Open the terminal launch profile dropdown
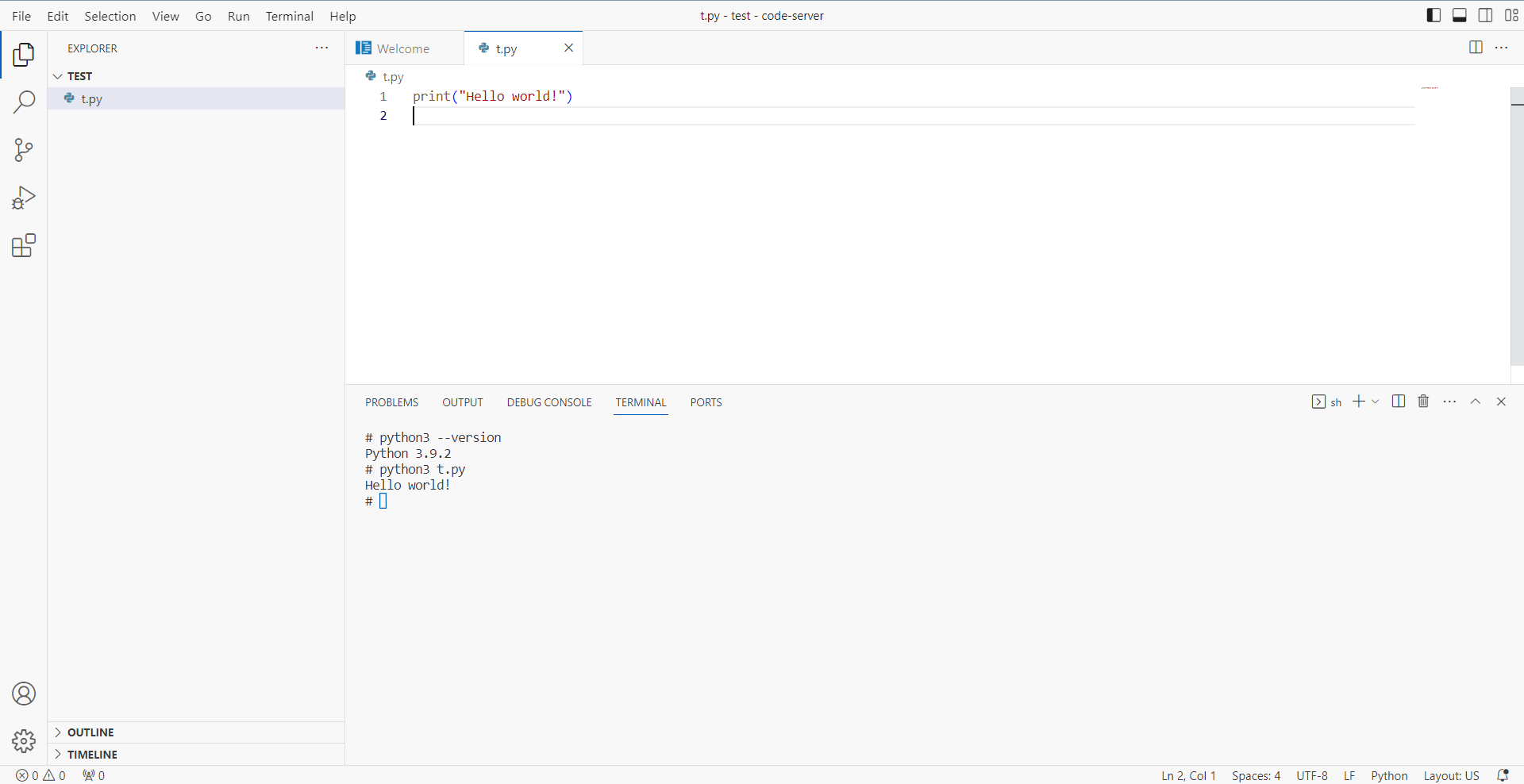Screen dimensions: 1524x784 pos(1376,402)
